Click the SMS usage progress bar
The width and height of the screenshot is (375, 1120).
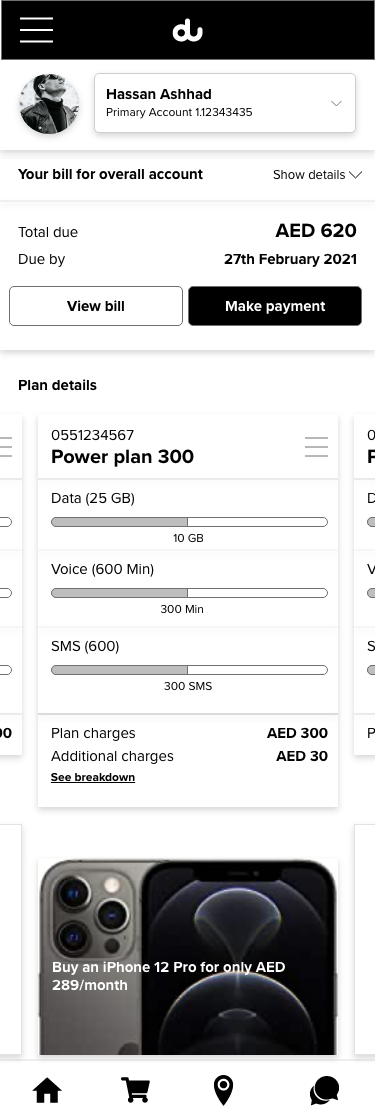(189, 670)
